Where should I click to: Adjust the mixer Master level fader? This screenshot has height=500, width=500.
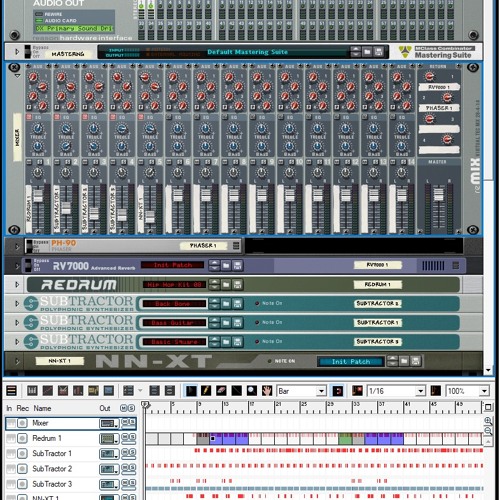coord(439,194)
